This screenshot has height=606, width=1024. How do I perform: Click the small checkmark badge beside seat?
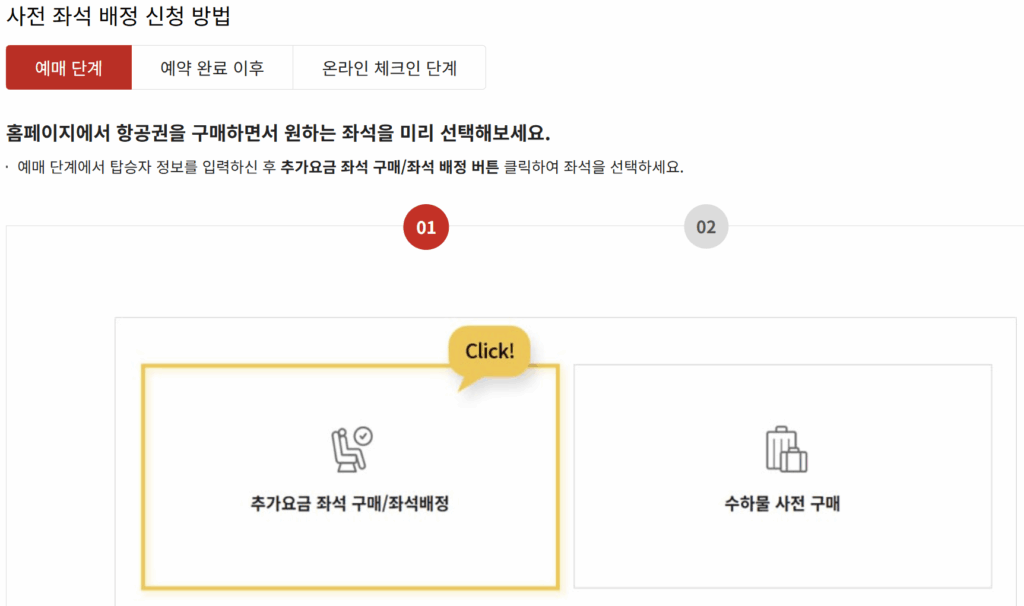point(364,436)
